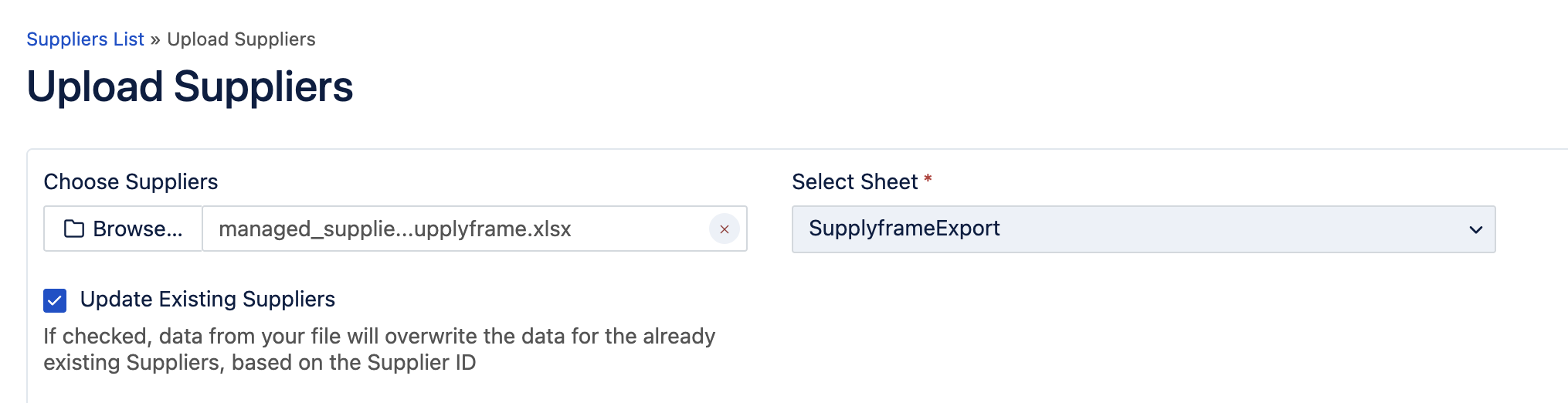Open the Suppliers List breadcrumb link
This screenshot has width=1568, height=403.
[85, 39]
